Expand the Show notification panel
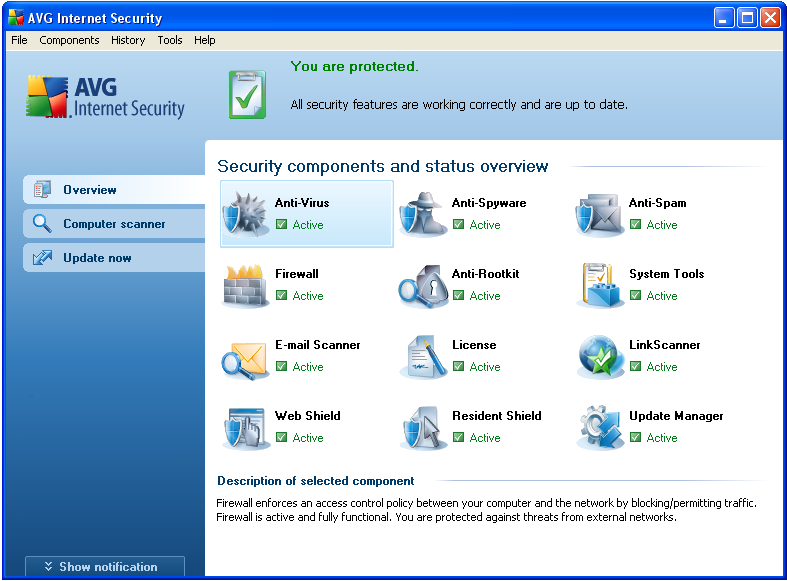 (x=105, y=566)
